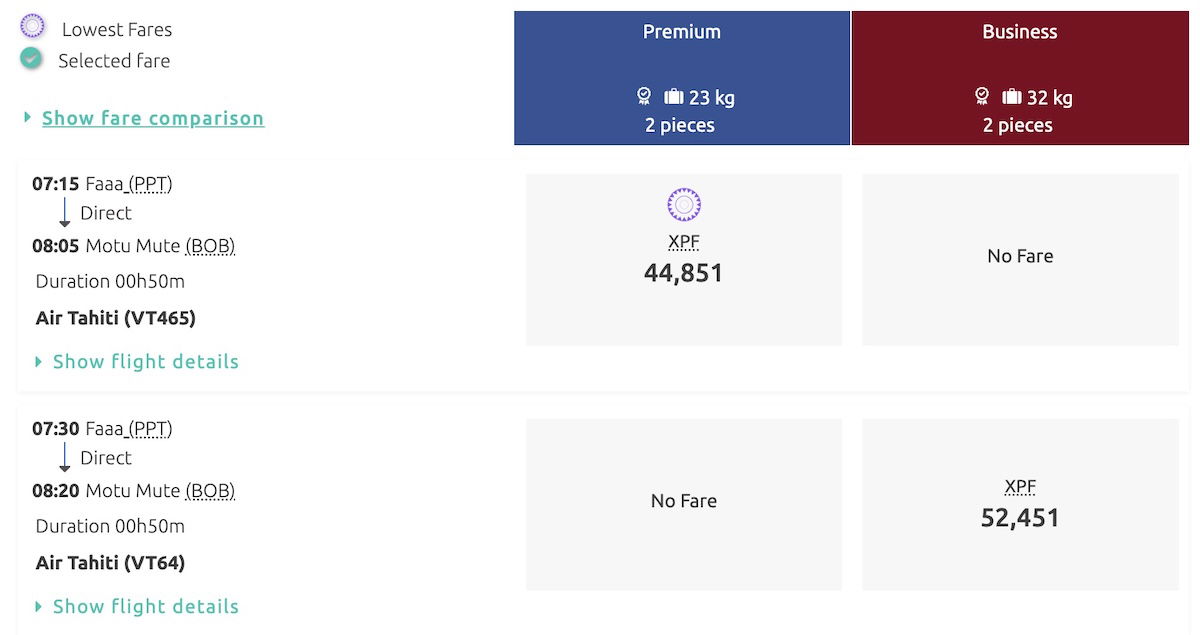The height and width of the screenshot is (635, 1200).
Task: Select the XPF 44,851 Premium fare
Action: point(684,260)
